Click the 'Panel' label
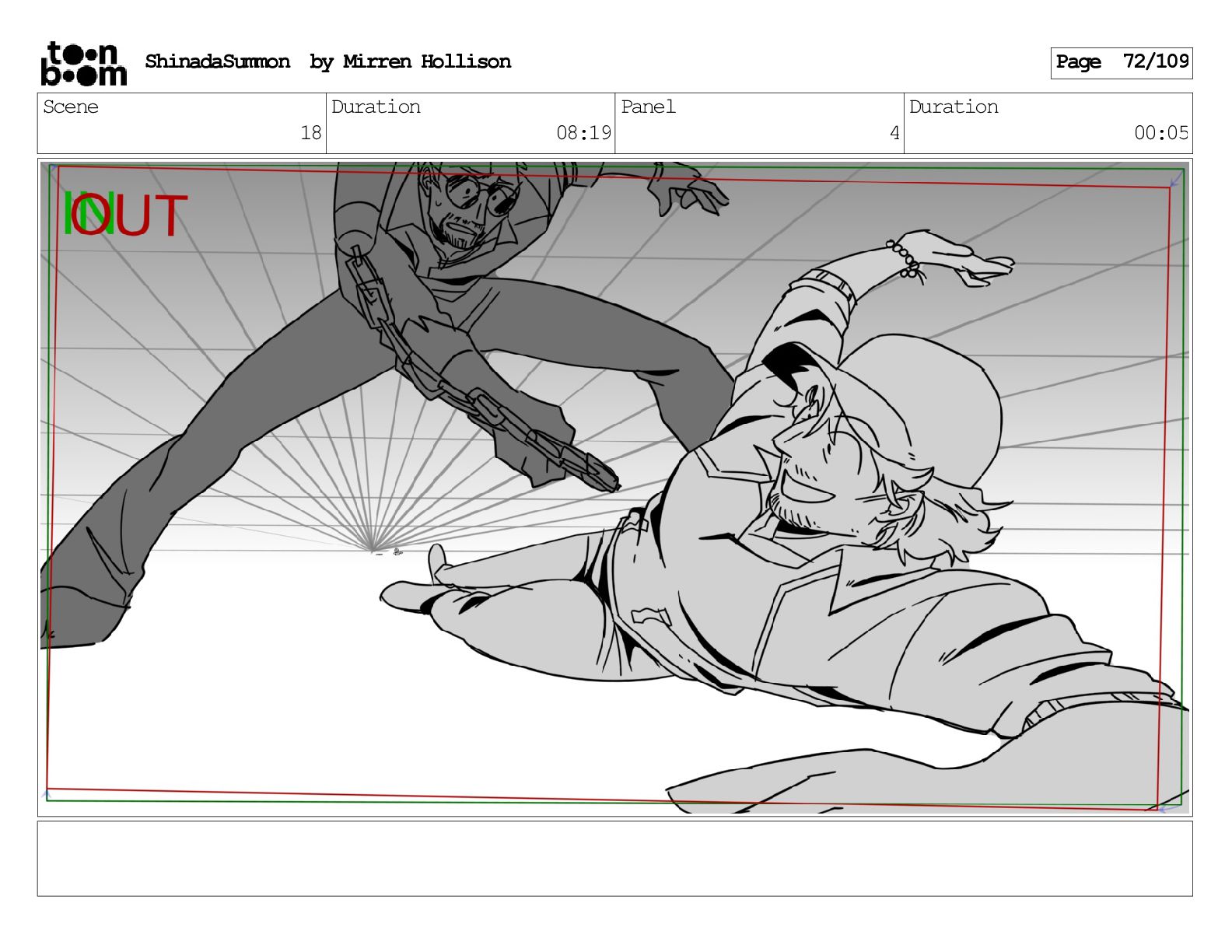Screen dimensions: 1232x952 tap(648, 107)
